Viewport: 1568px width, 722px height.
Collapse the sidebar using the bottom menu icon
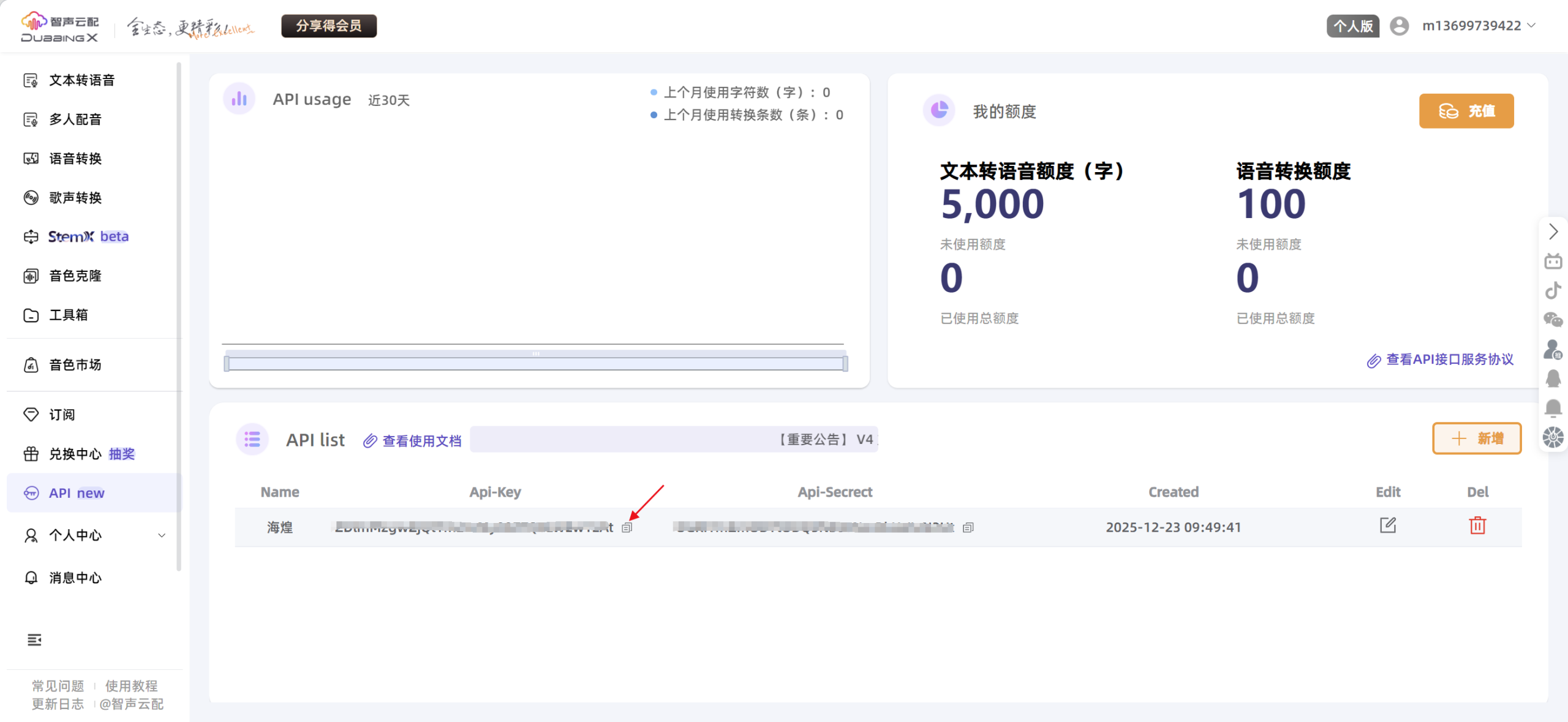click(x=34, y=639)
